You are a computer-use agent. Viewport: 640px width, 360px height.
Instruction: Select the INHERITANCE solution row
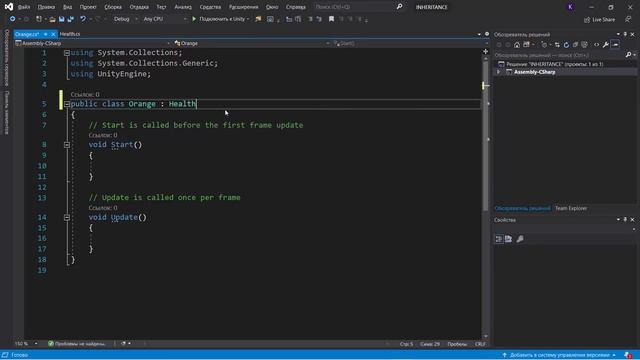coord(565,64)
